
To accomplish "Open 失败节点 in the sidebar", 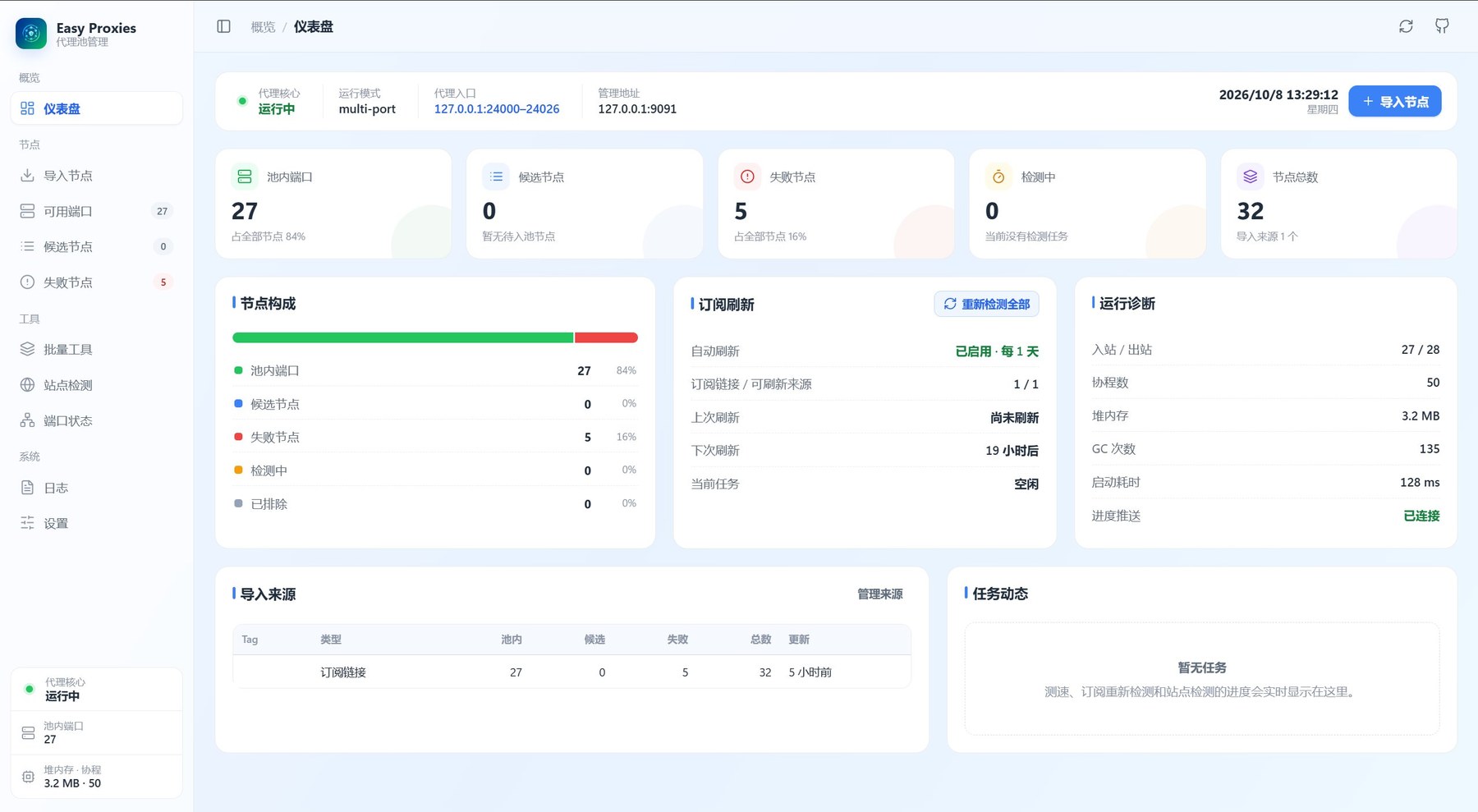I will [96, 282].
